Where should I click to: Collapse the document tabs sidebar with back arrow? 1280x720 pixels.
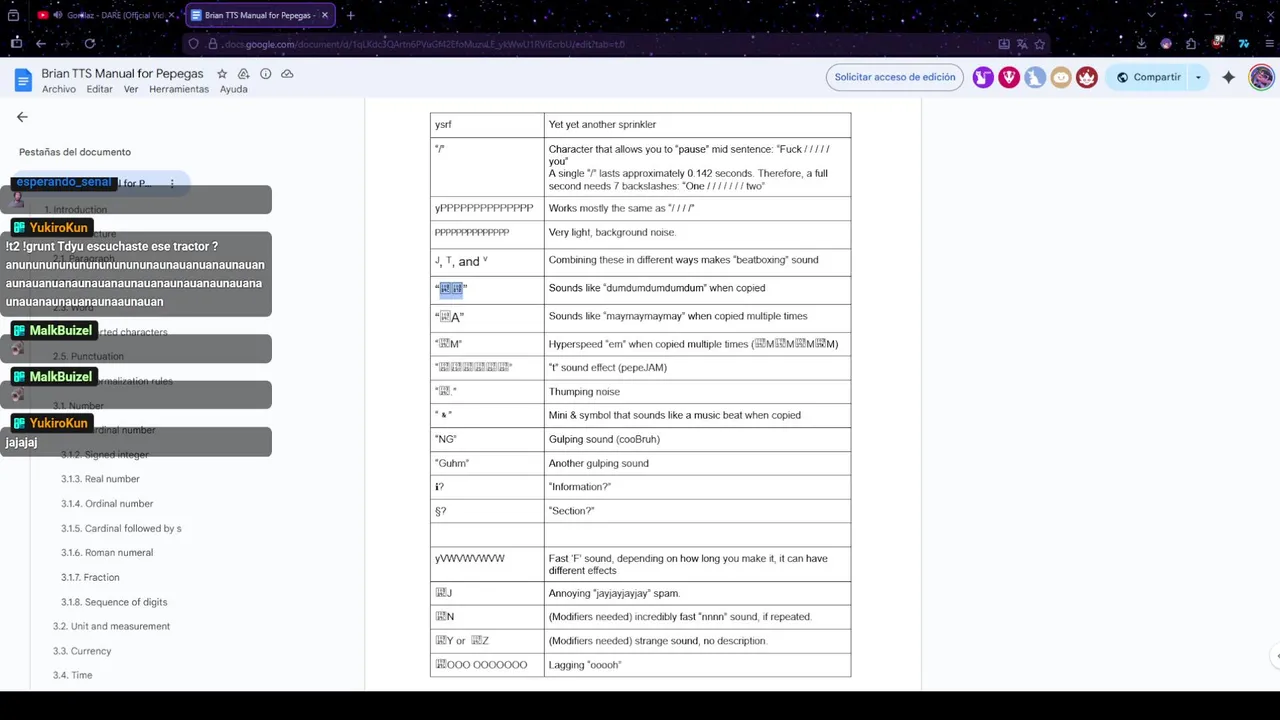click(x=22, y=117)
